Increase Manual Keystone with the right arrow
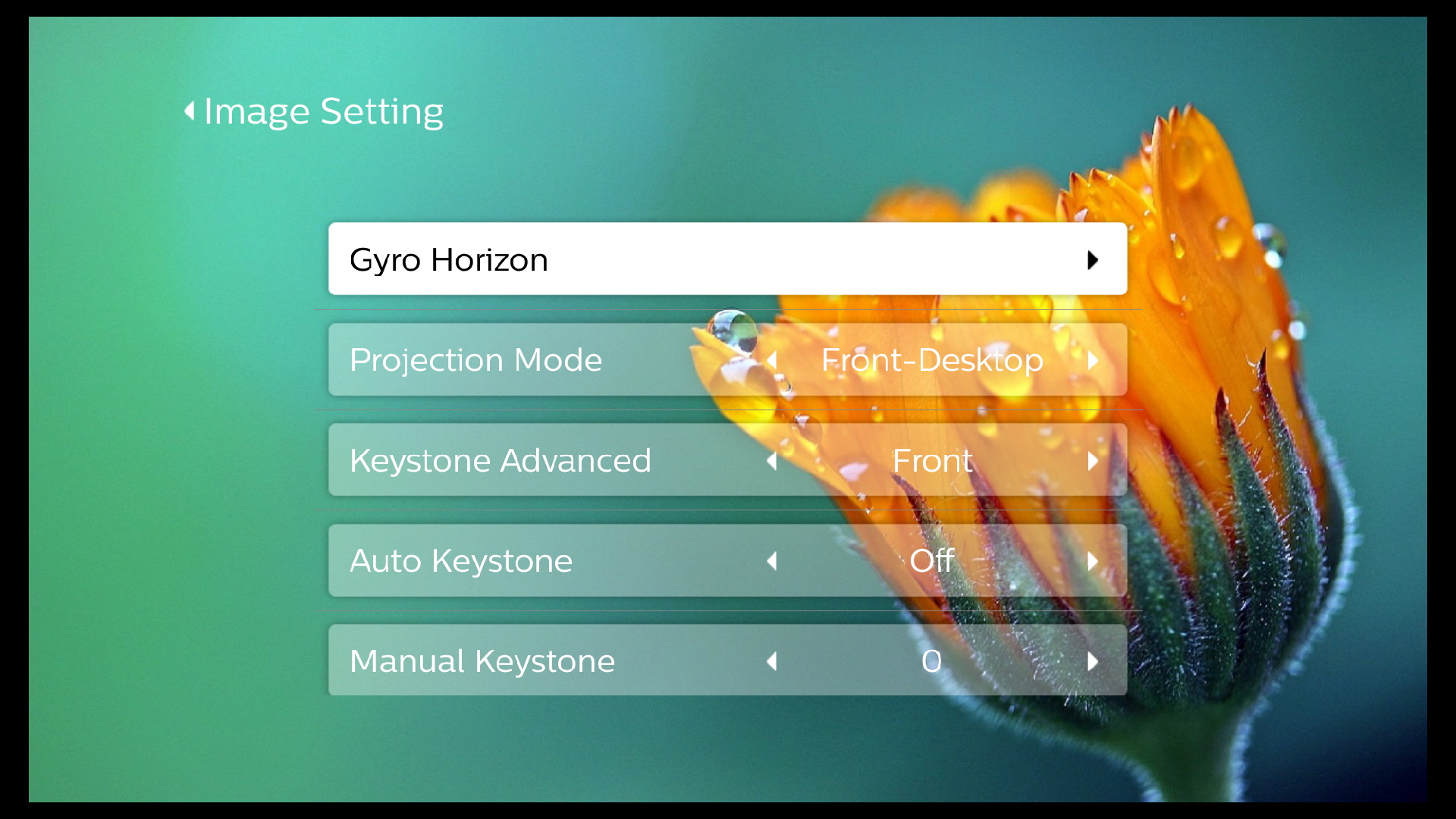 (1093, 661)
